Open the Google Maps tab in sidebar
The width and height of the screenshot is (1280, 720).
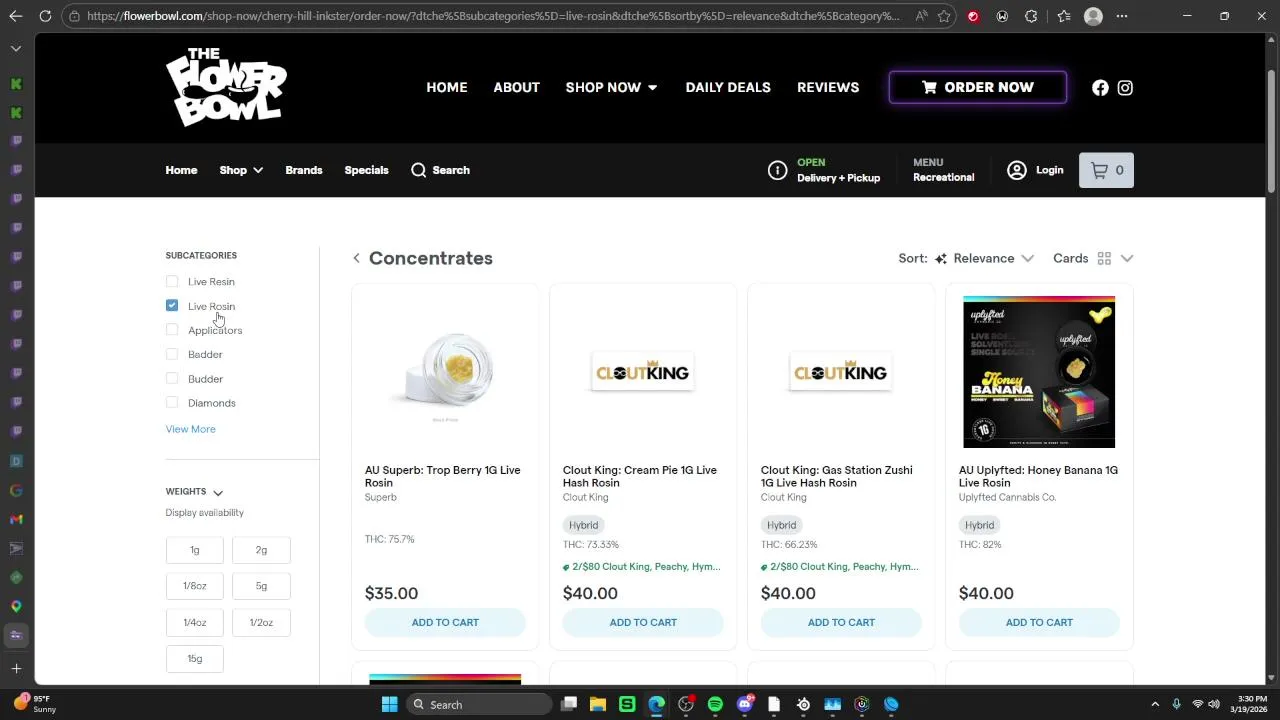(16, 606)
